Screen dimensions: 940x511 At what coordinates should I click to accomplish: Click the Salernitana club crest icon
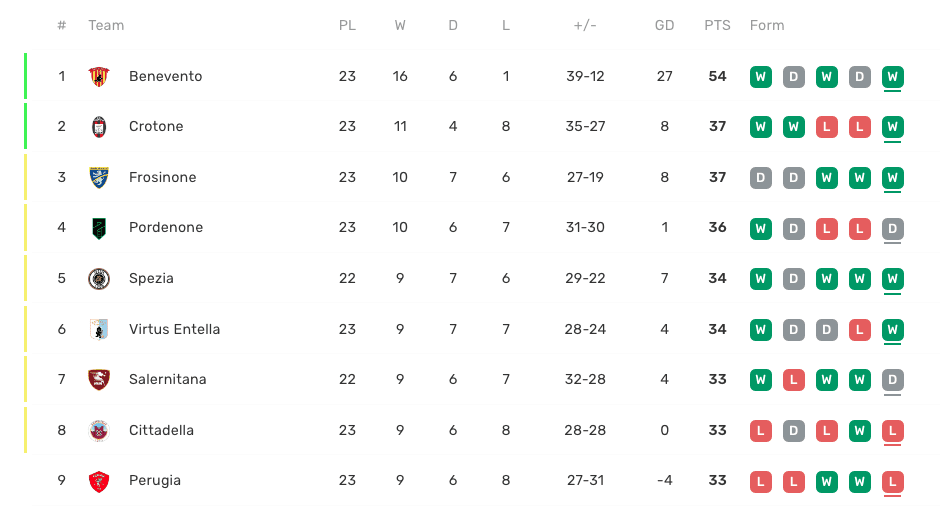tap(98, 380)
